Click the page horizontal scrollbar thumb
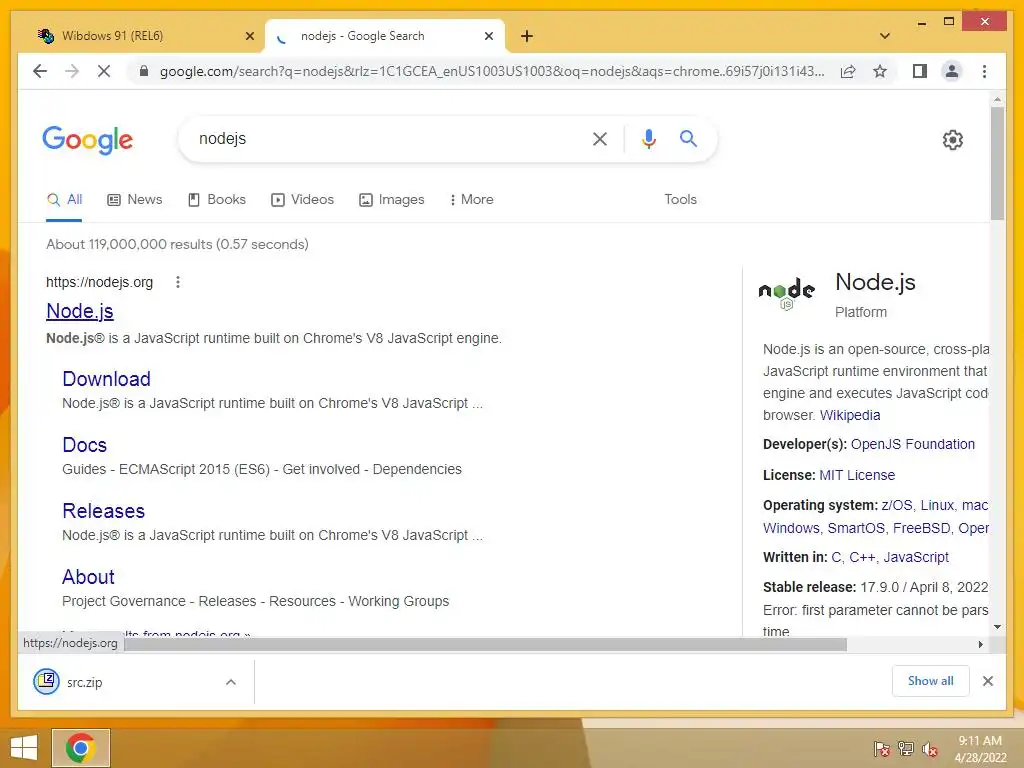The image size is (1024, 768). point(485,645)
